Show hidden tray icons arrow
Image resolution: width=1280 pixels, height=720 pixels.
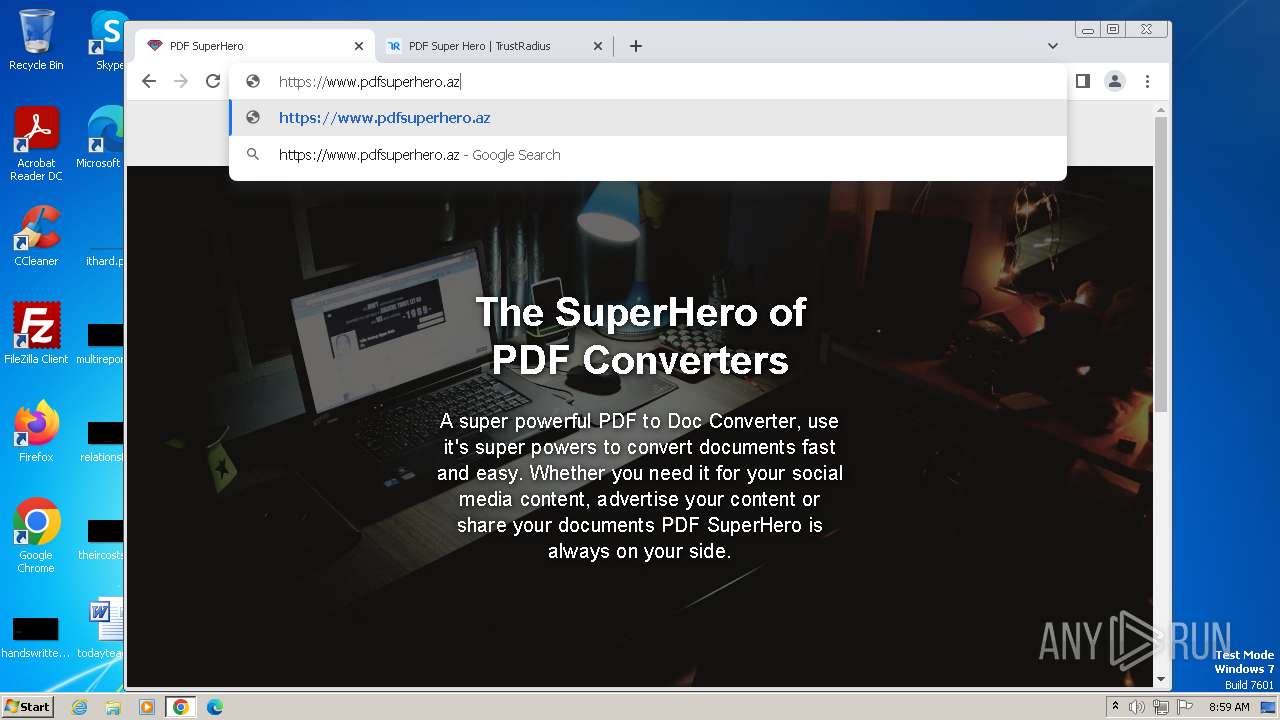pos(1115,707)
